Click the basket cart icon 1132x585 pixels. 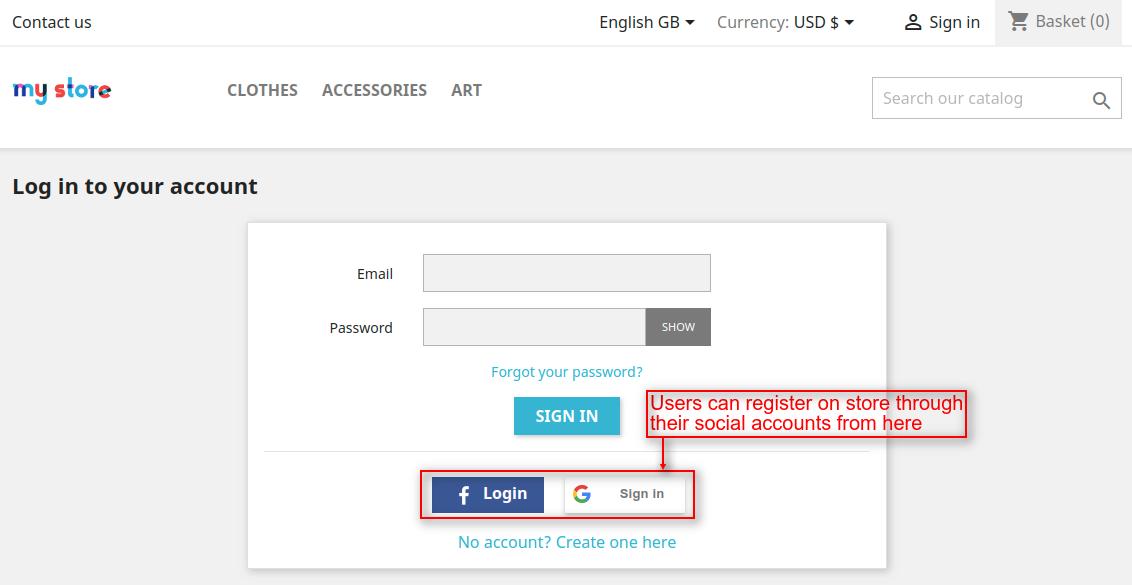tap(1019, 22)
